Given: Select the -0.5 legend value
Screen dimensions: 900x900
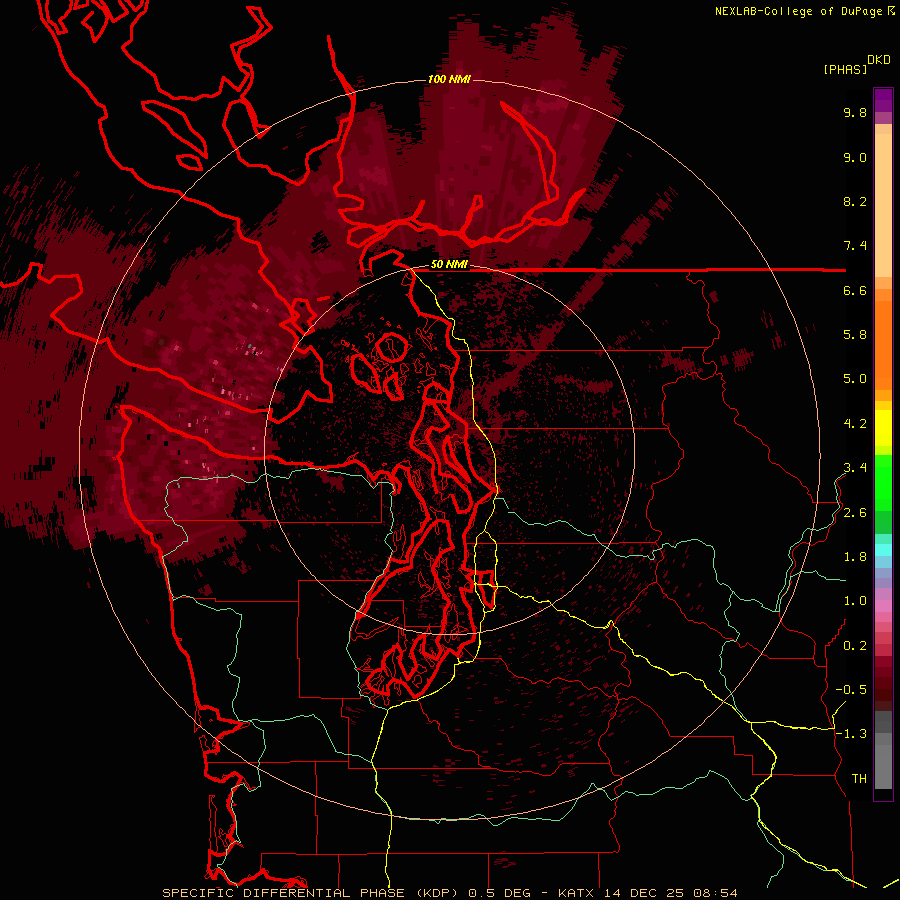Looking at the screenshot, I should (x=851, y=690).
